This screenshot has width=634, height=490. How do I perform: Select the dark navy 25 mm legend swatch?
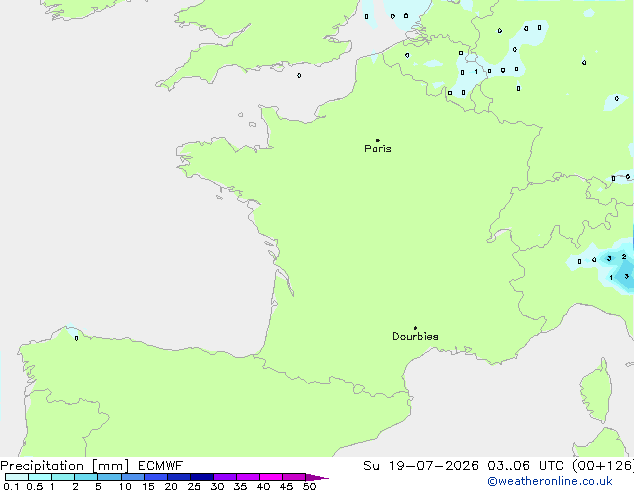tap(202, 477)
